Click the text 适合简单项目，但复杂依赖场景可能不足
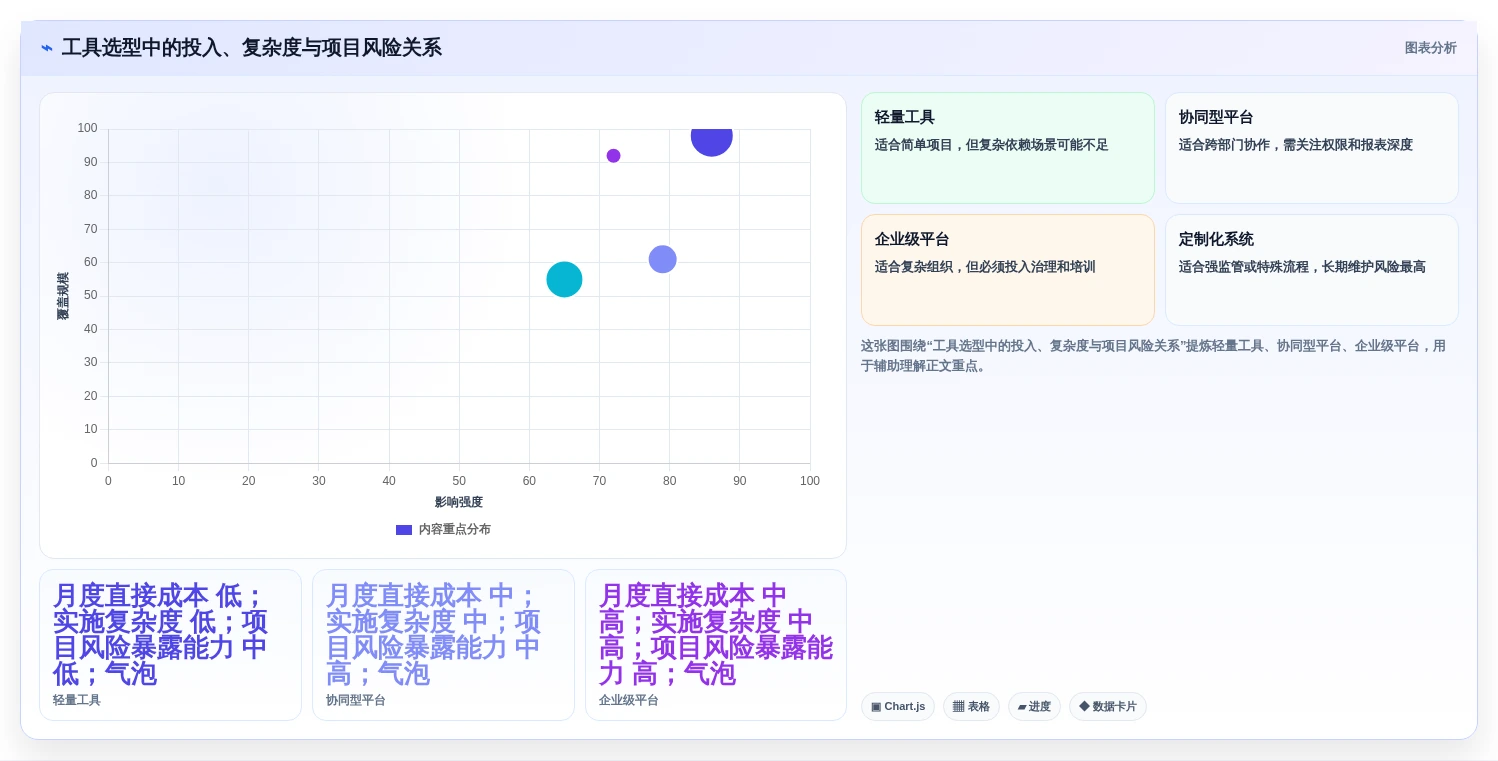 tap(991, 145)
